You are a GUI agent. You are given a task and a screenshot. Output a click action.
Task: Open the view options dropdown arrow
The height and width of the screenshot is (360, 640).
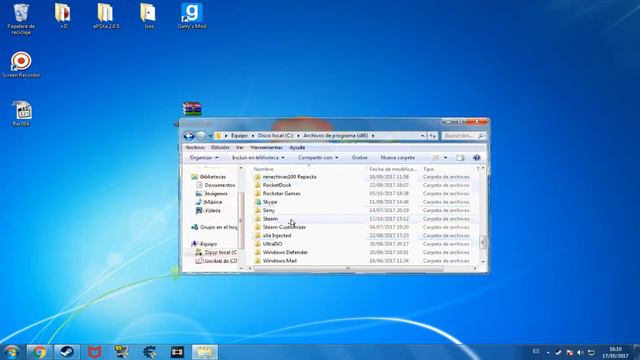[x=445, y=158]
